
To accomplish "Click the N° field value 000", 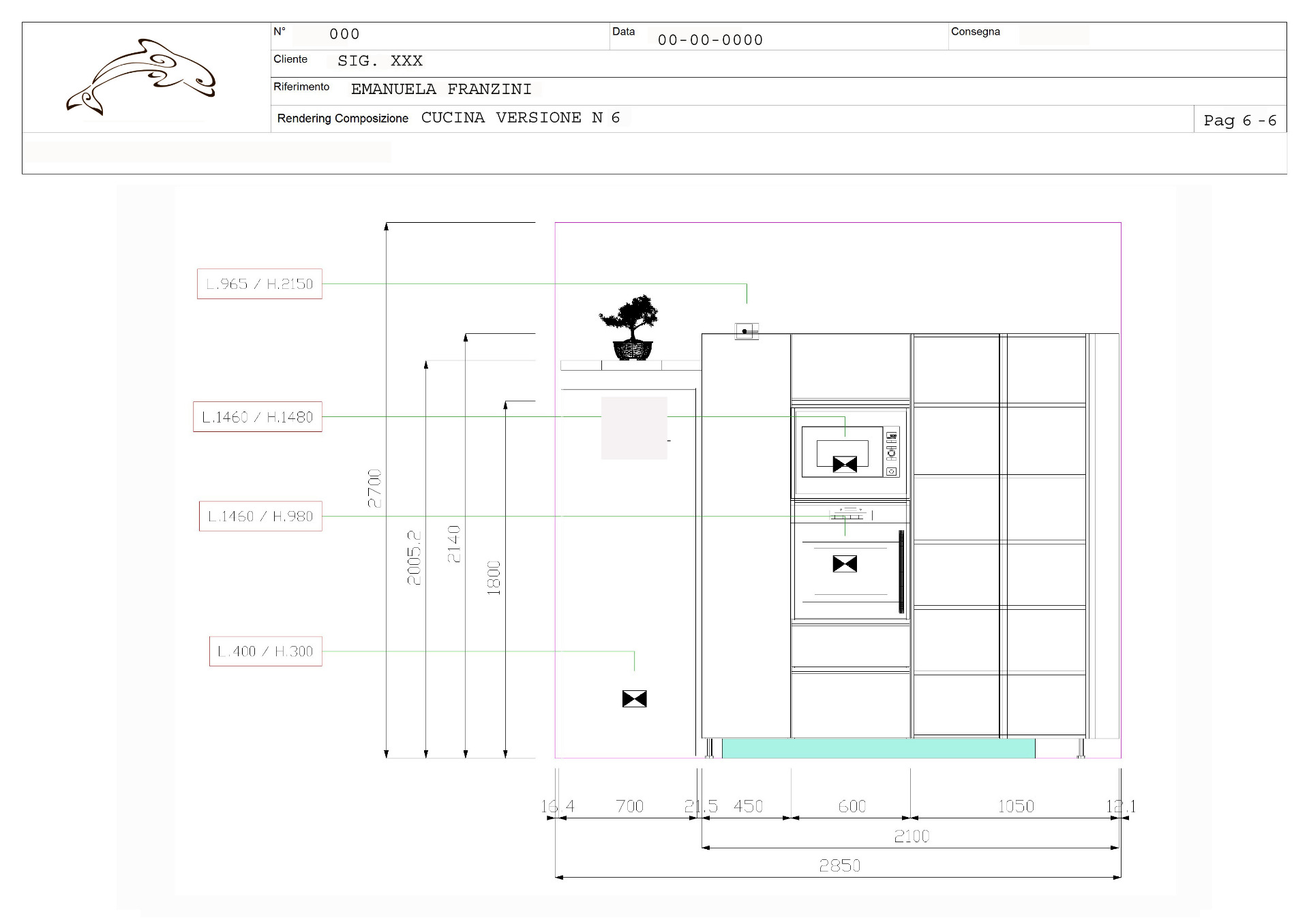I will (x=344, y=34).
